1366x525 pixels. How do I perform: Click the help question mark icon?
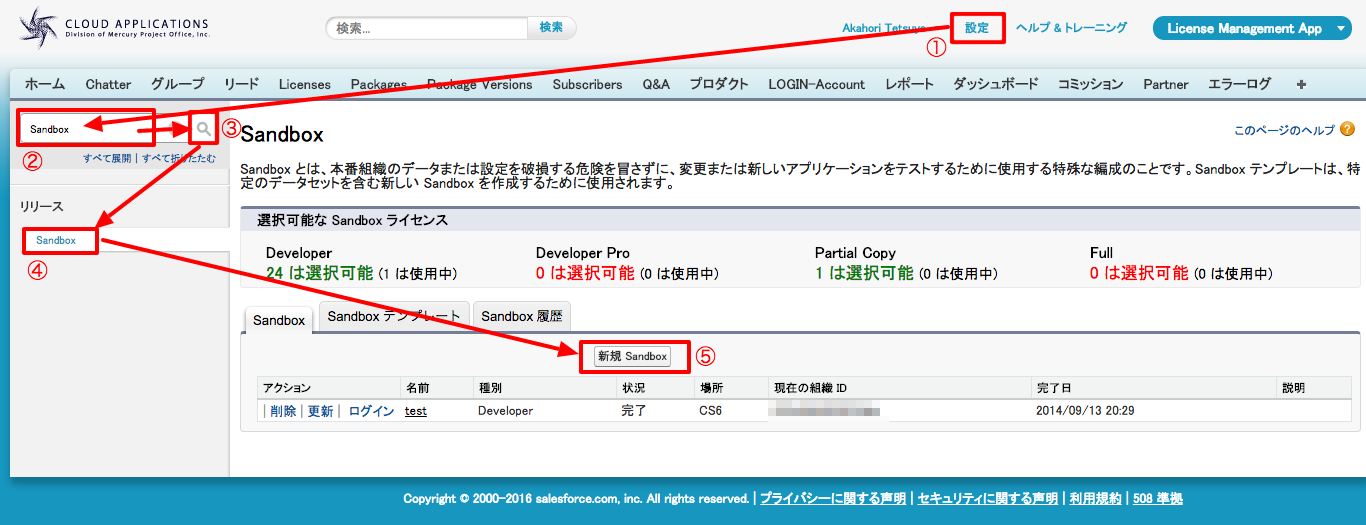tap(1347, 129)
